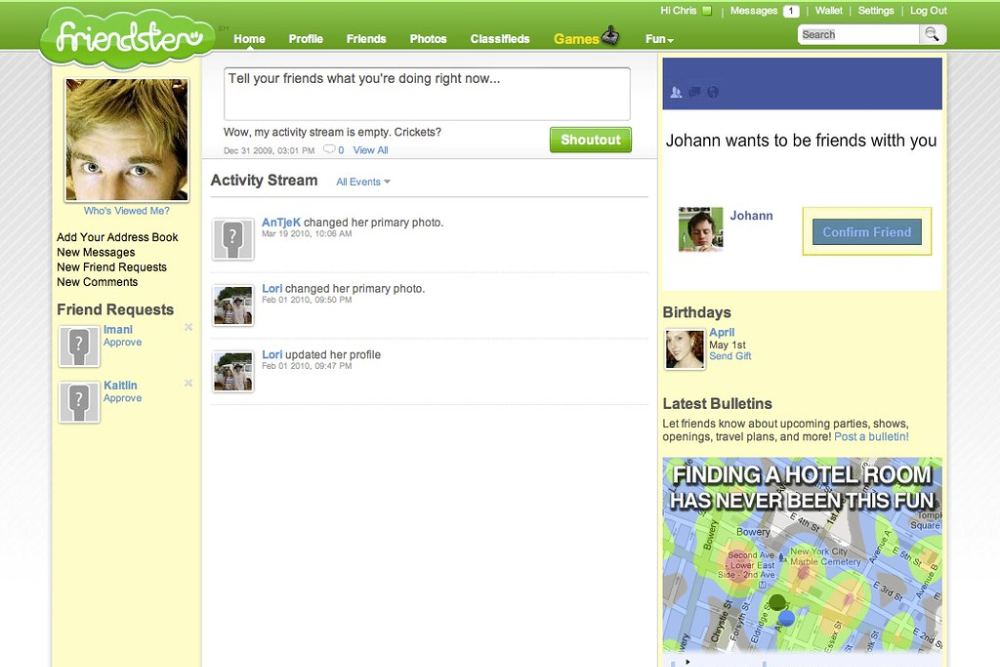Viewport: 1000px width, 667px height.
Task: Click the magnifying glass search icon
Action: [x=932, y=35]
